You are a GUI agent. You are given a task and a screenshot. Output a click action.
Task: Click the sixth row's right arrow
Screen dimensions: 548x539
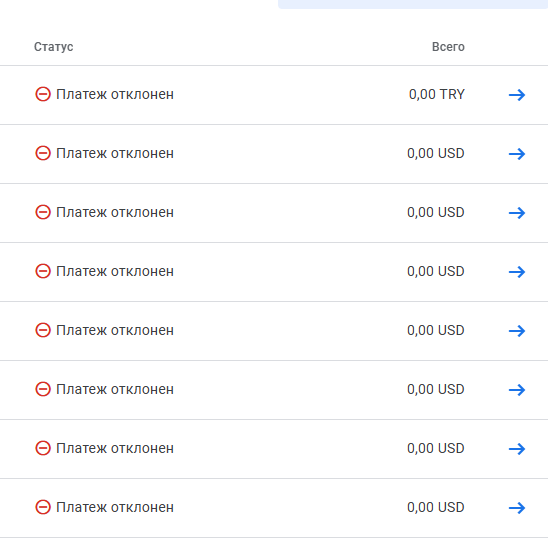click(517, 390)
